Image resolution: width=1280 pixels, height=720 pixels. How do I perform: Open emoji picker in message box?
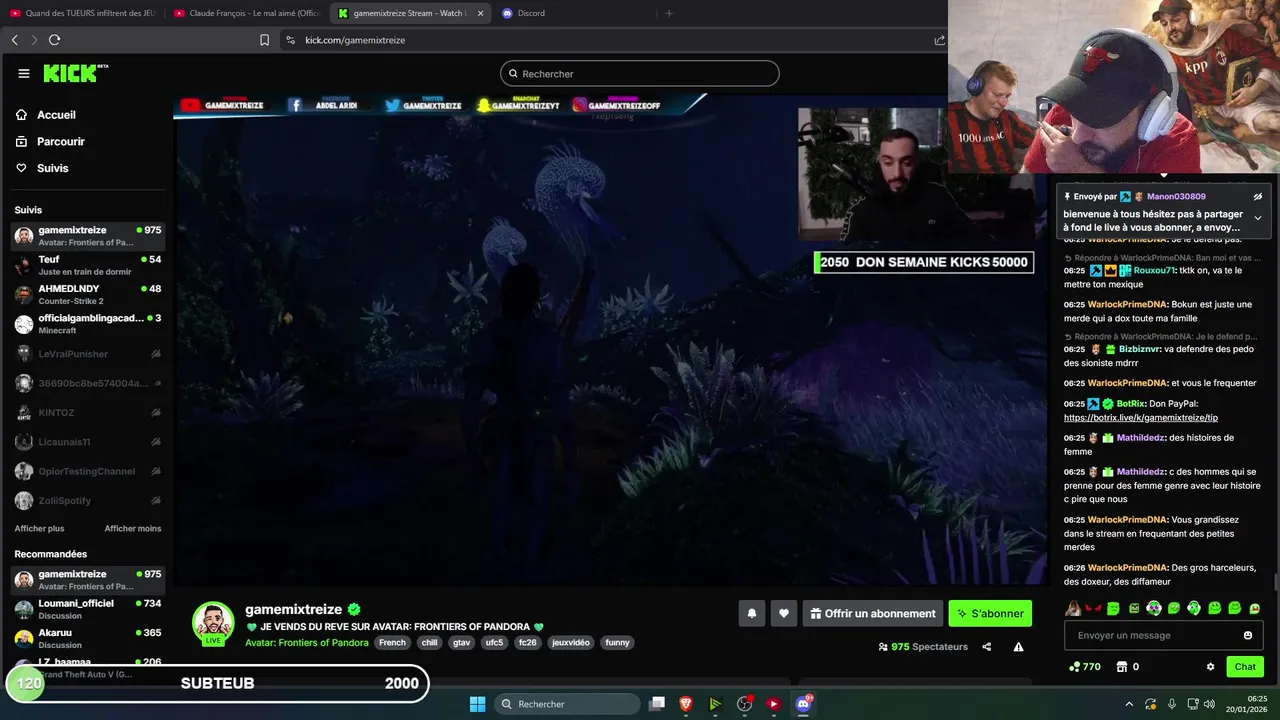click(1248, 635)
